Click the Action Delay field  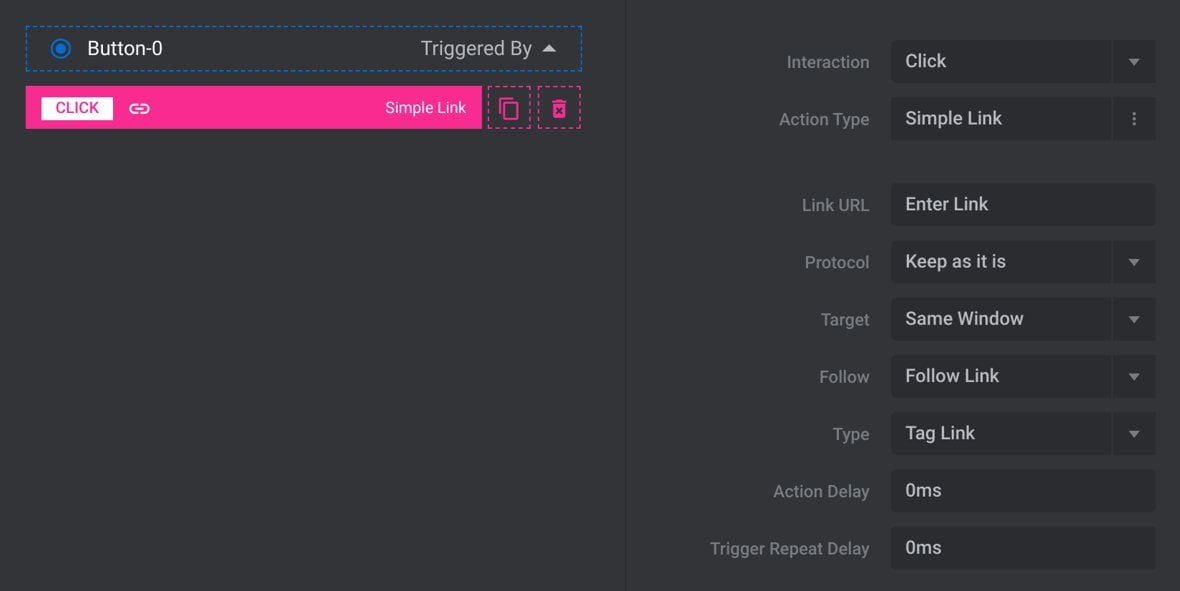pos(1023,491)
